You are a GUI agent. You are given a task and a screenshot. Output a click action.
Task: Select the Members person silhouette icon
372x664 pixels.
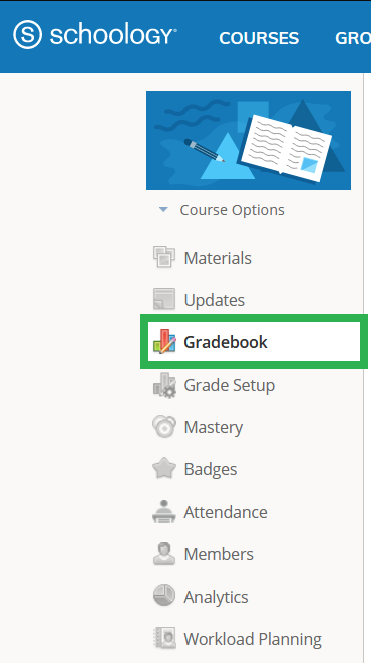[x=164, y=553]
